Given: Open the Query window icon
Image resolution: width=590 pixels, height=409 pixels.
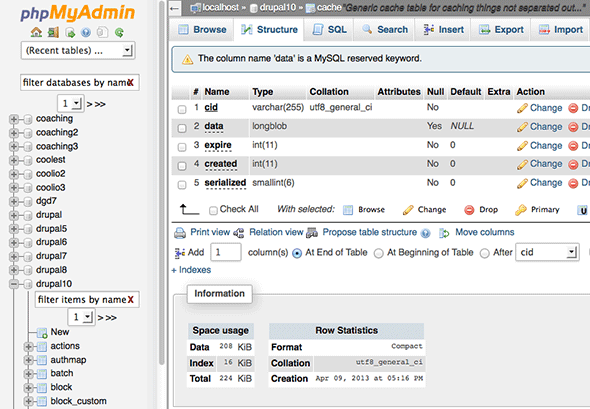Looking at the screenshot, I should click(x=70, y=33).
